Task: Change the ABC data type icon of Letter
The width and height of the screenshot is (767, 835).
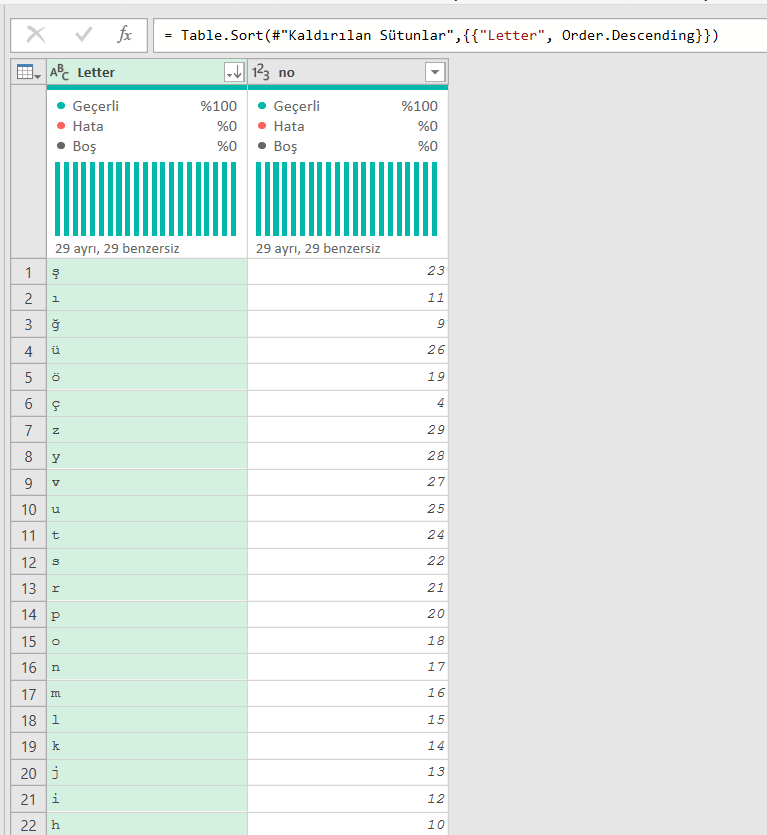Action: pos(59,72)
